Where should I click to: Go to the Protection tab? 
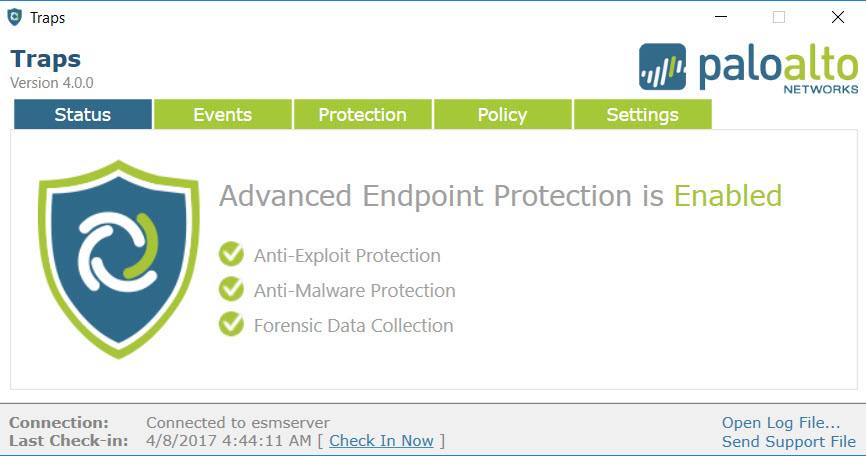coord(362,115)
